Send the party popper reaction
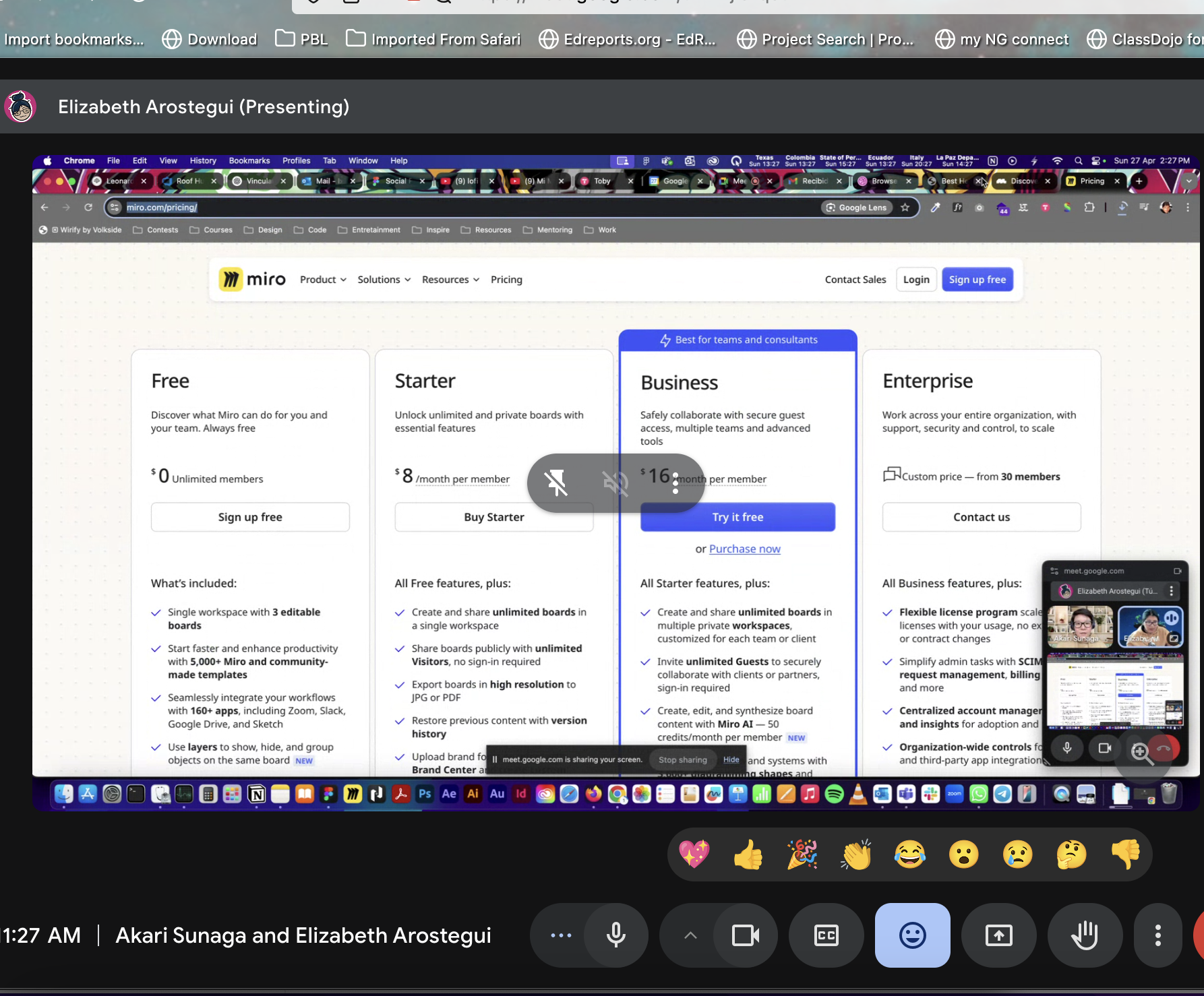Viewport: 1204px width, 996px height. [x=802, y=854]
